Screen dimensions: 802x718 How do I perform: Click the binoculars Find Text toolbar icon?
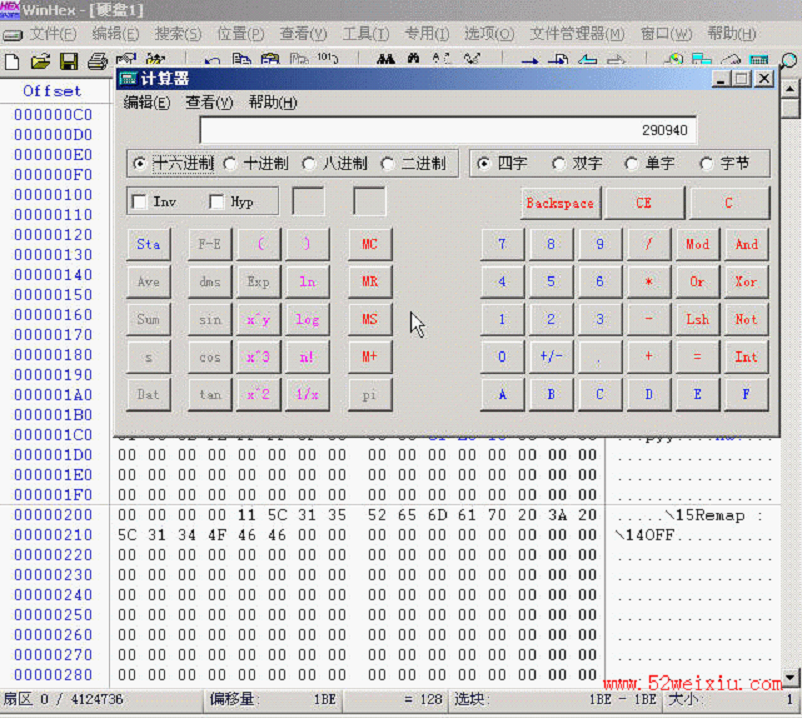tap(385, 60)
